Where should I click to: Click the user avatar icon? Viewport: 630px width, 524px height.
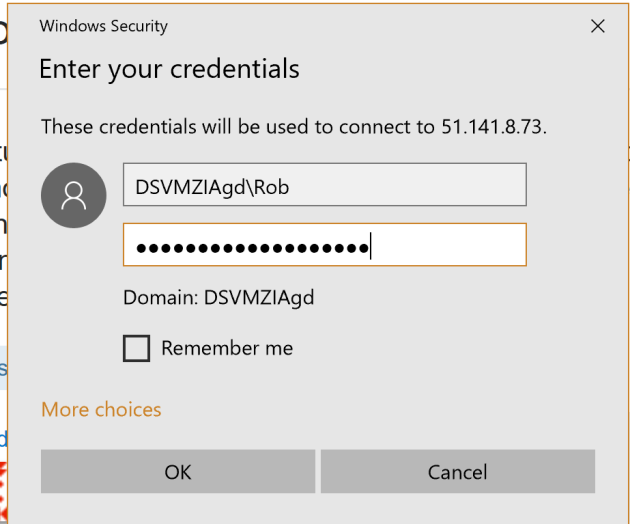point(75,195)
